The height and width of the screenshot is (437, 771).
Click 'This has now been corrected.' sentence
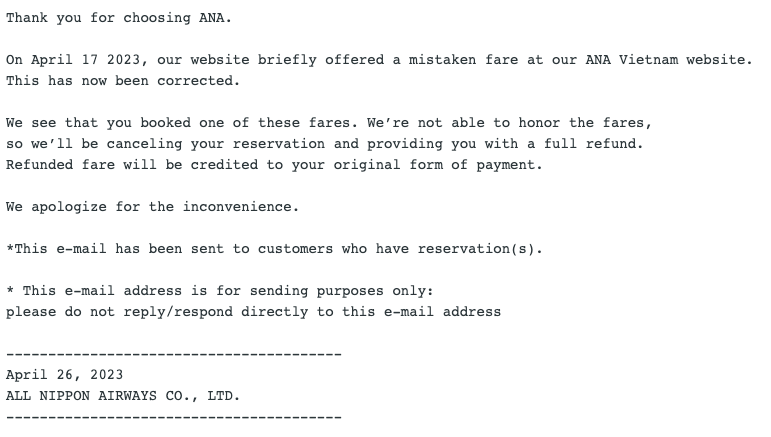123,81
